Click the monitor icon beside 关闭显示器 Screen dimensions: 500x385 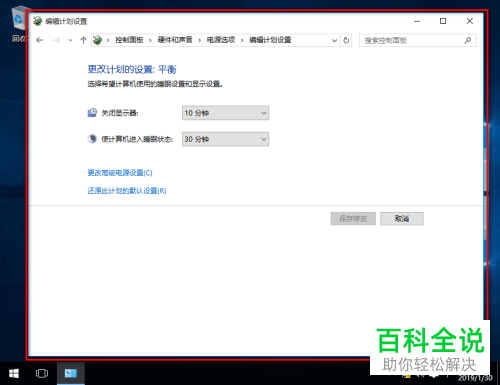(x=92, y=113)
